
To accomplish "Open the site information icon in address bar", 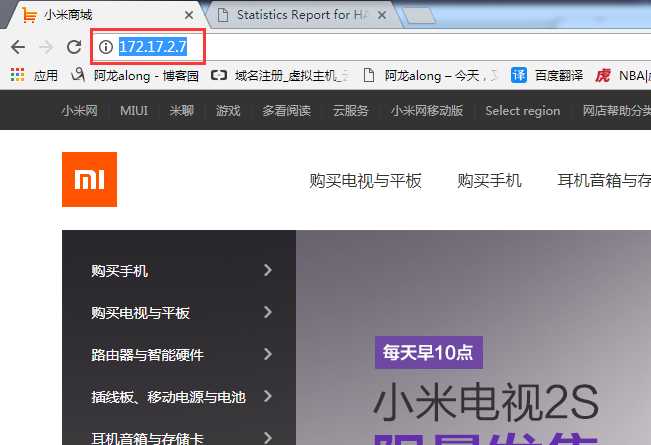I will point(106,46).
